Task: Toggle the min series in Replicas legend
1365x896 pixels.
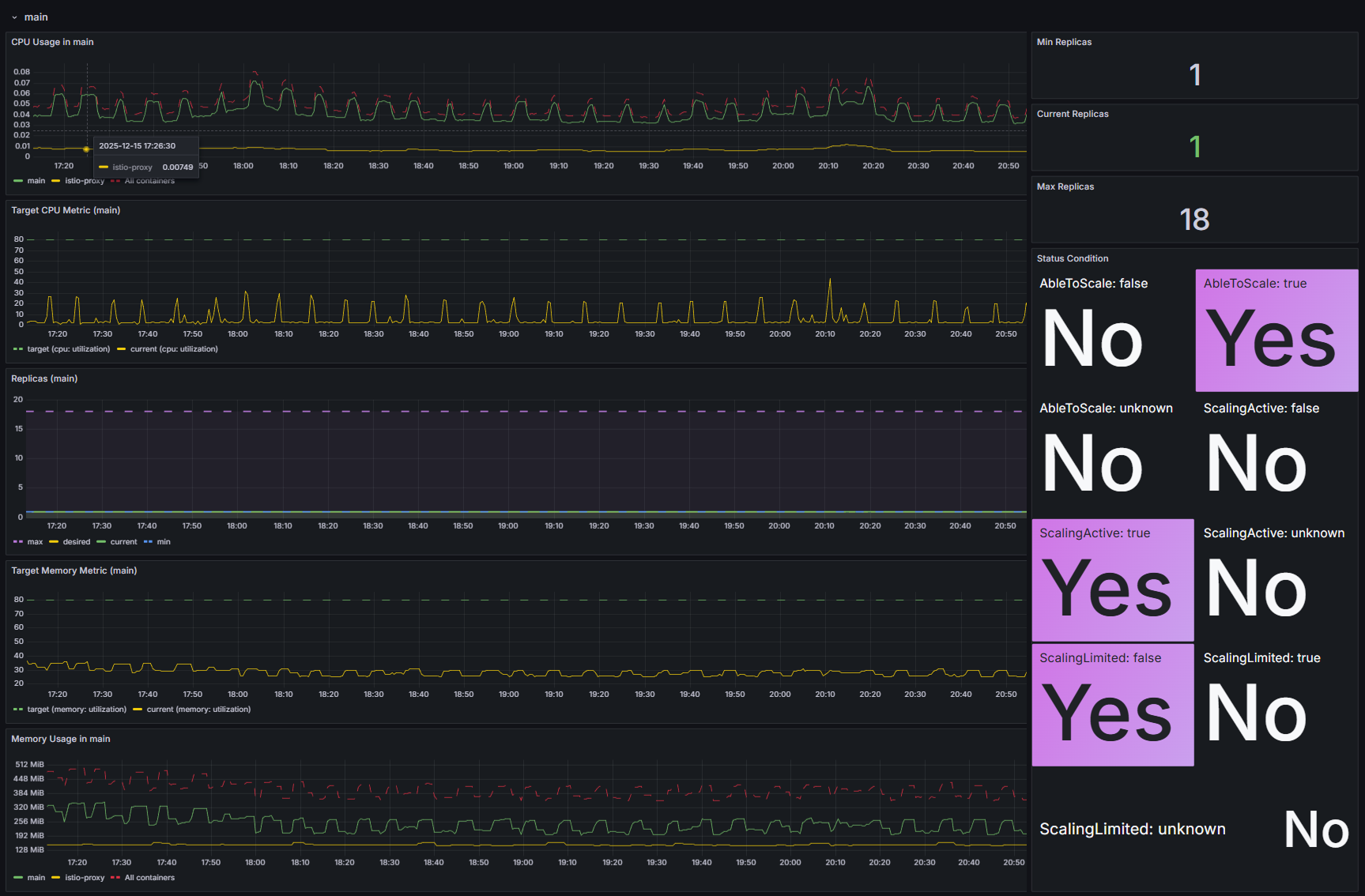Action: (x=161, y=541)
